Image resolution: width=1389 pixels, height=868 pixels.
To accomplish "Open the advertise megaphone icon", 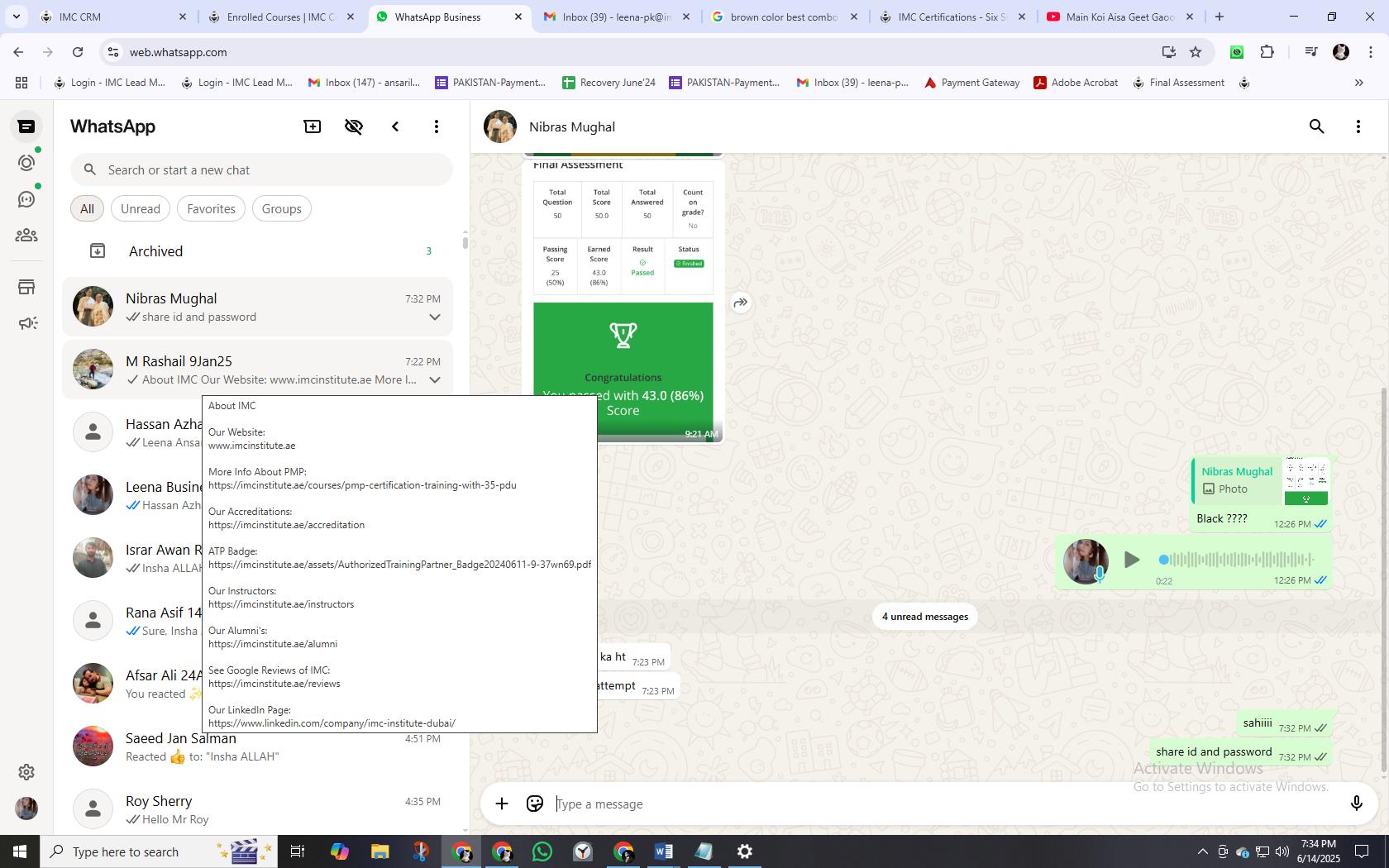I will click(x=26, y=323).
